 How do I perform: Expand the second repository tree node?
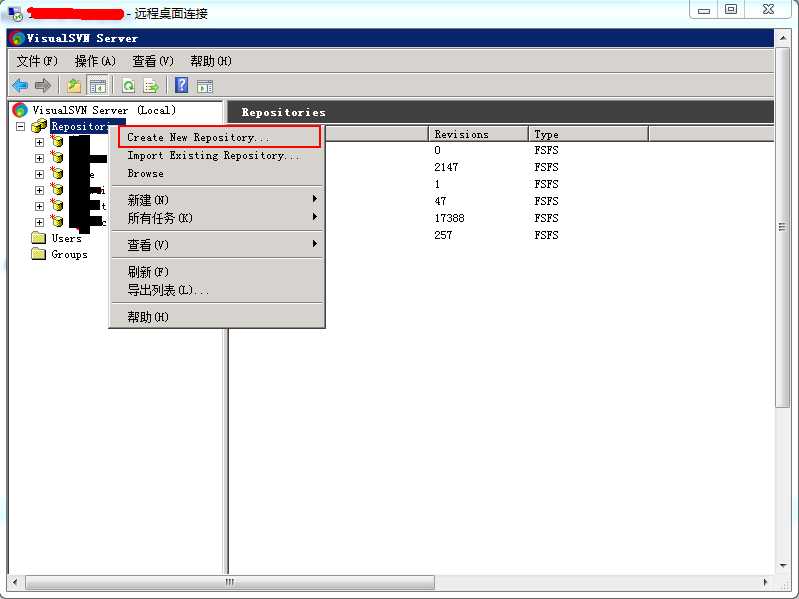(x=39, y=158)
